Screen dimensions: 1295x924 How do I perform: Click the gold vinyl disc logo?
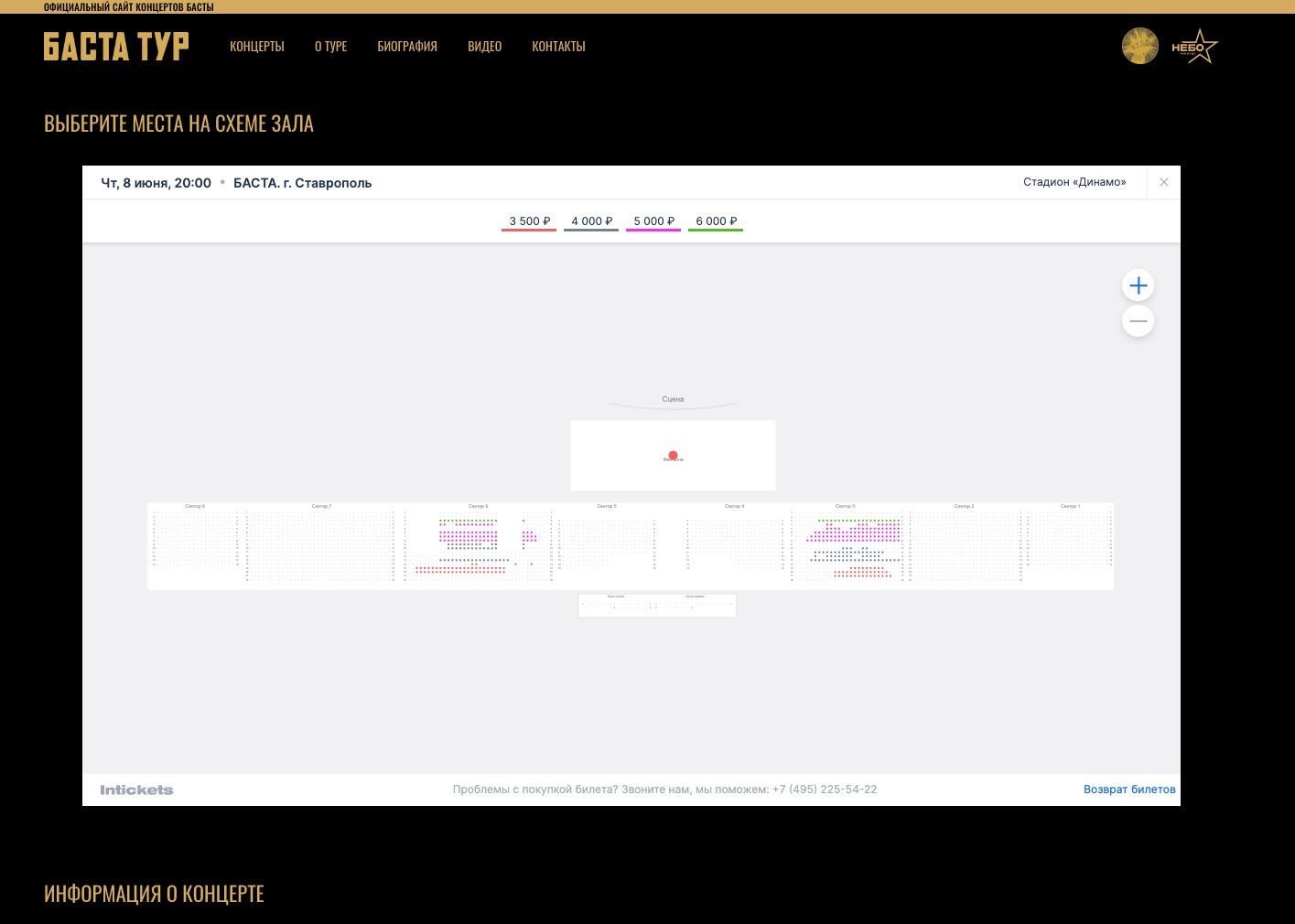pyautogui.click(x=1140, y=46)
